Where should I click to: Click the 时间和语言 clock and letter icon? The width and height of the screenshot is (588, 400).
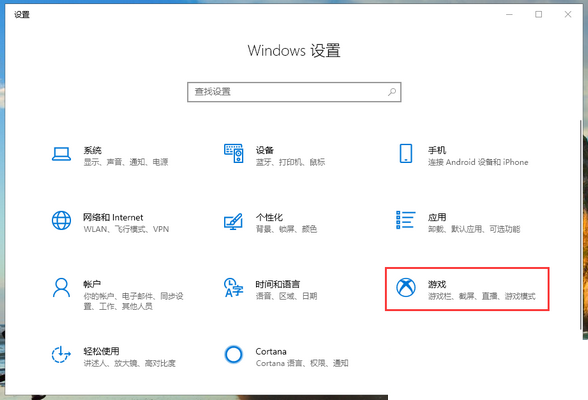click(233, 288)
